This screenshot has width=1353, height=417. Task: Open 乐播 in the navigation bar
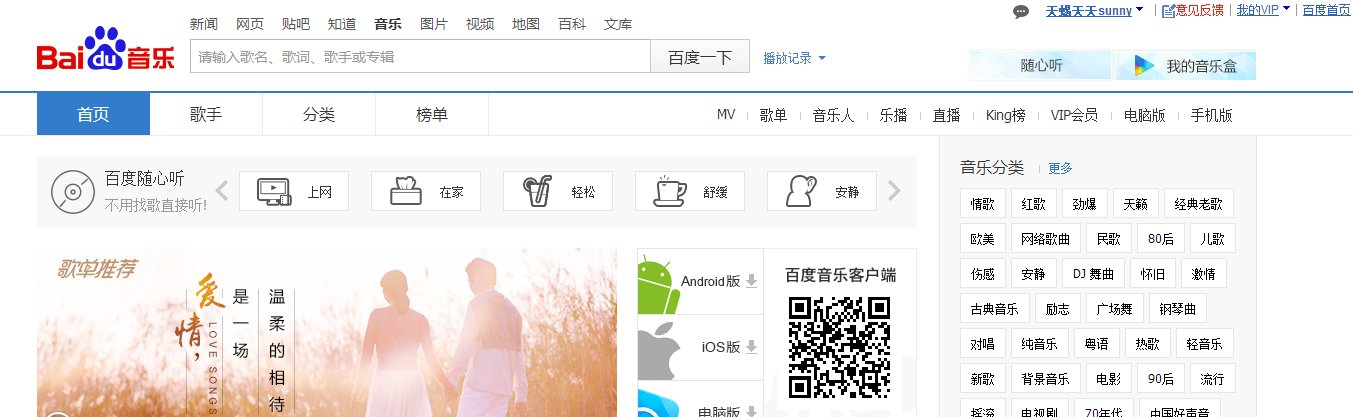click(x=893, y=115)
